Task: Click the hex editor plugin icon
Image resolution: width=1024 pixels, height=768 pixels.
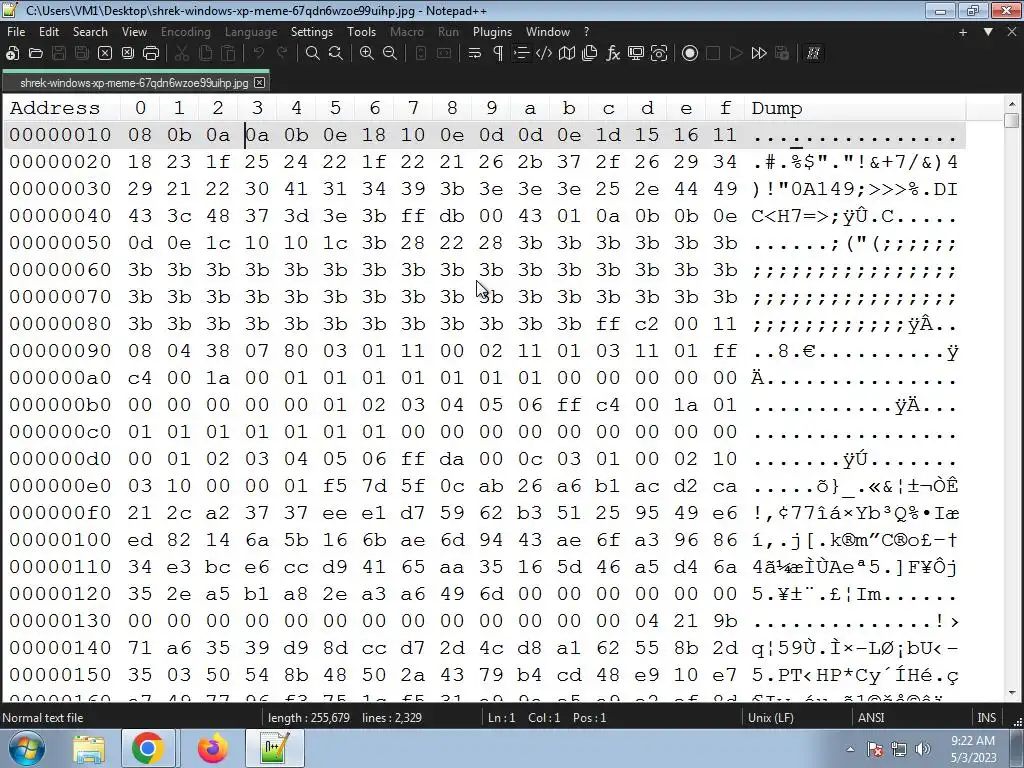Action: (x=813, y=54)
